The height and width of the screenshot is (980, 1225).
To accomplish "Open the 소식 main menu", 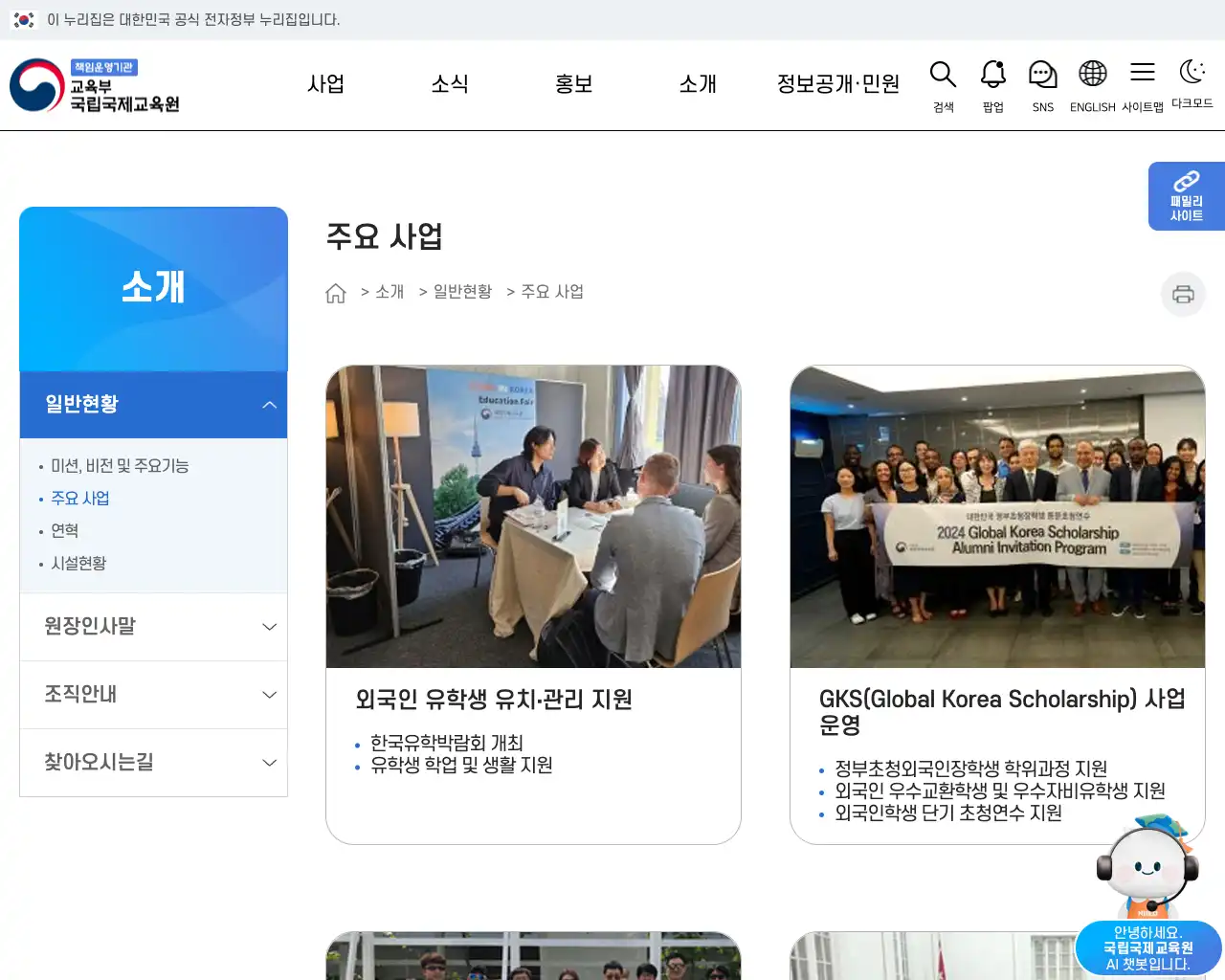I will coord(450,84).
